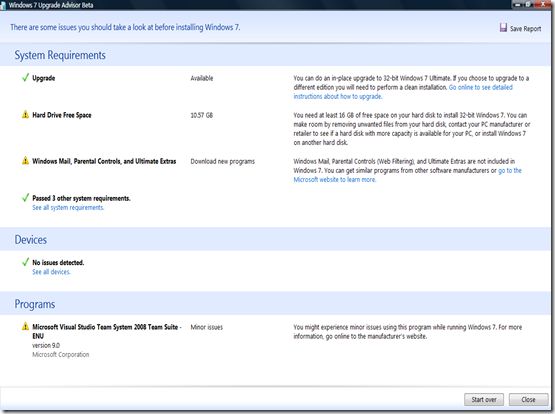The width and height of the screenshot is (555, 414).
Task: Click the System Requirements section heading
Action: click(x=60, y=55)
